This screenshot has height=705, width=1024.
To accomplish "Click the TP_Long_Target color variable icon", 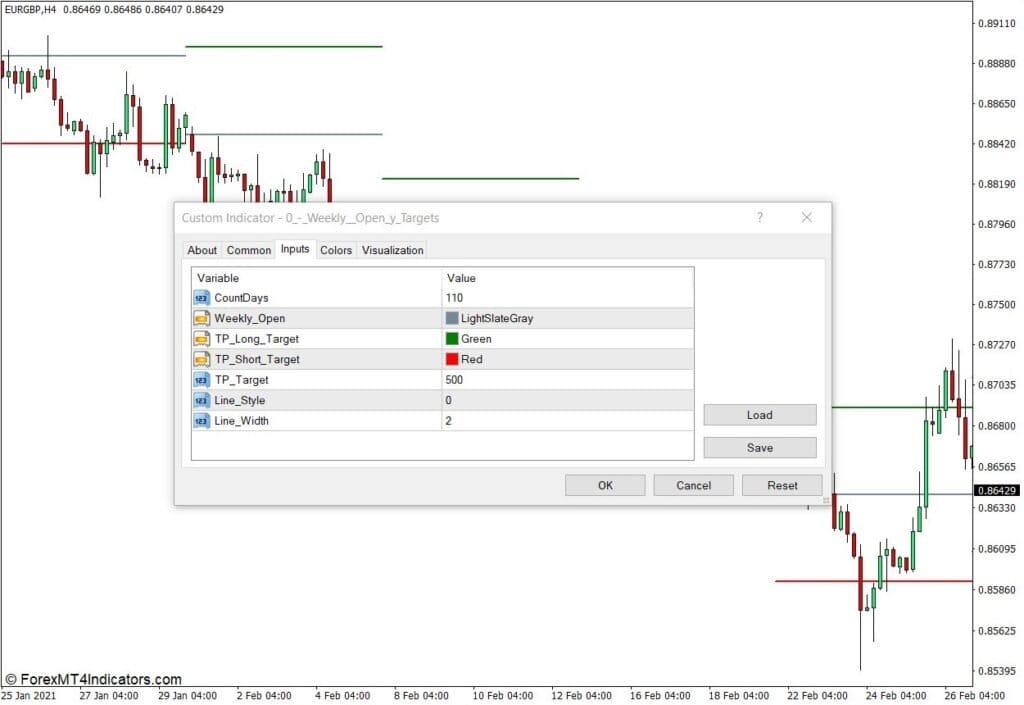I will tap(202, 339).
